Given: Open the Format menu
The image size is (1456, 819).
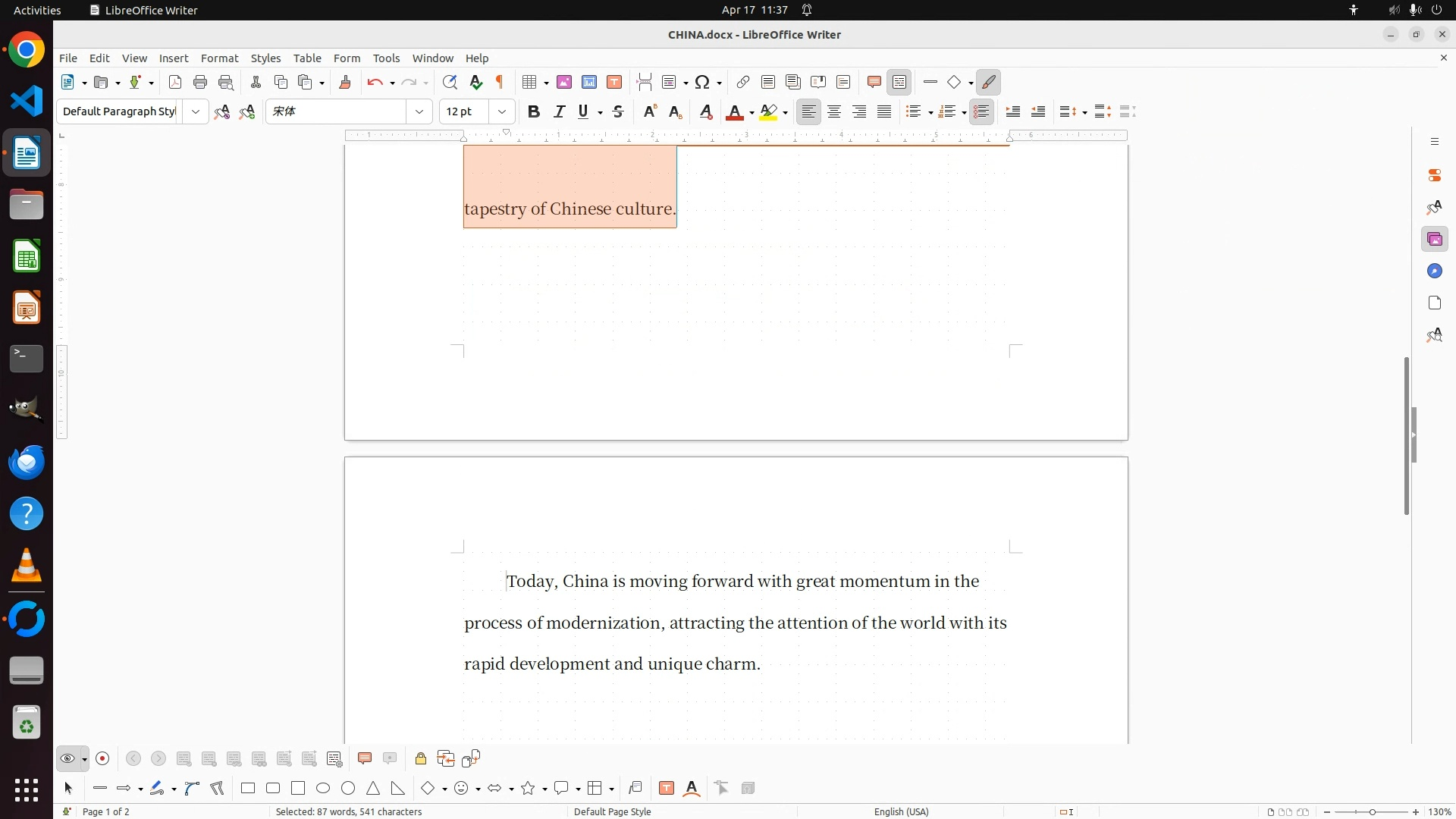Looking at the screenshot, I should tap(219, 58).
